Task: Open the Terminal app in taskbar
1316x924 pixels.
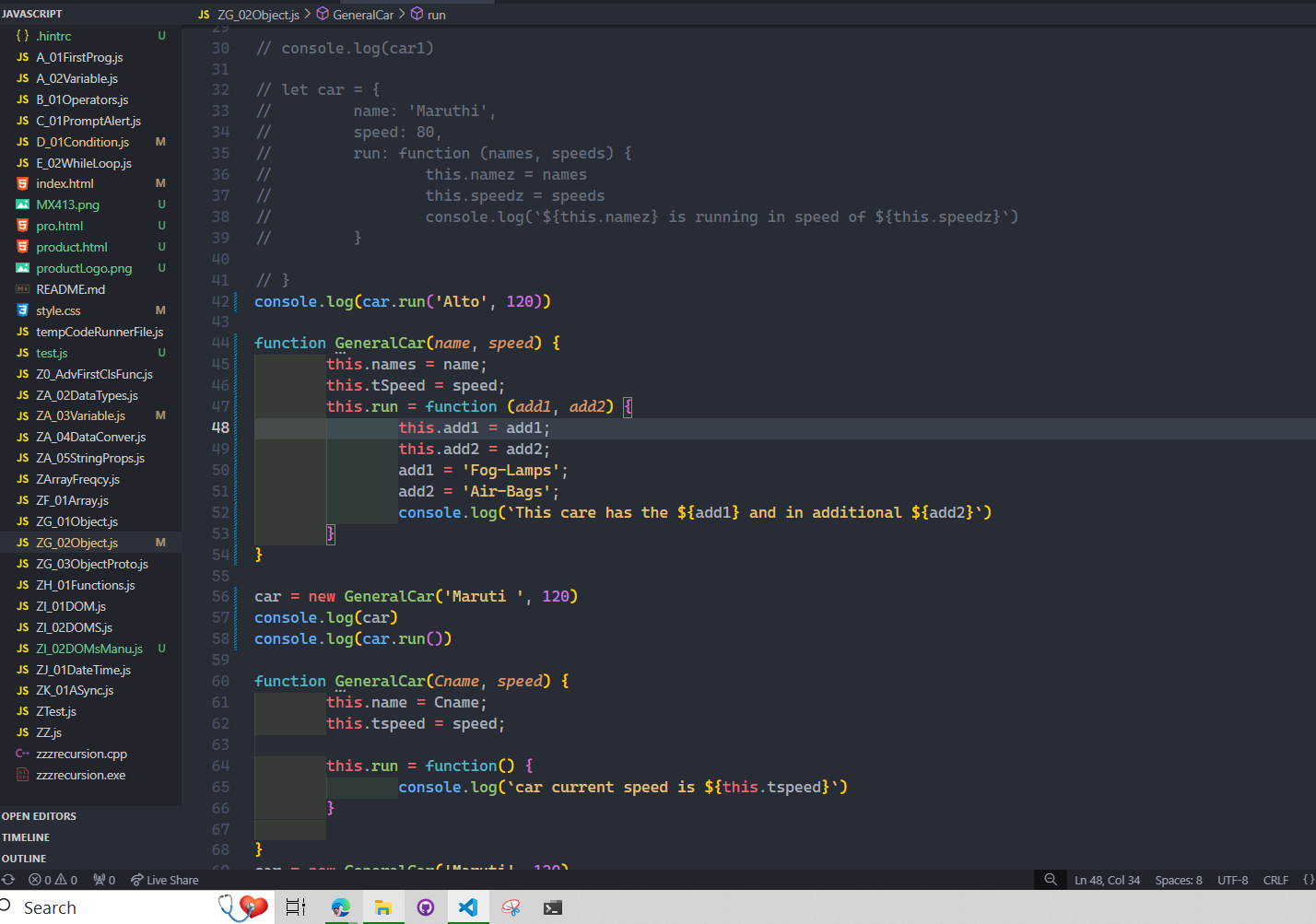Action: 552,907
